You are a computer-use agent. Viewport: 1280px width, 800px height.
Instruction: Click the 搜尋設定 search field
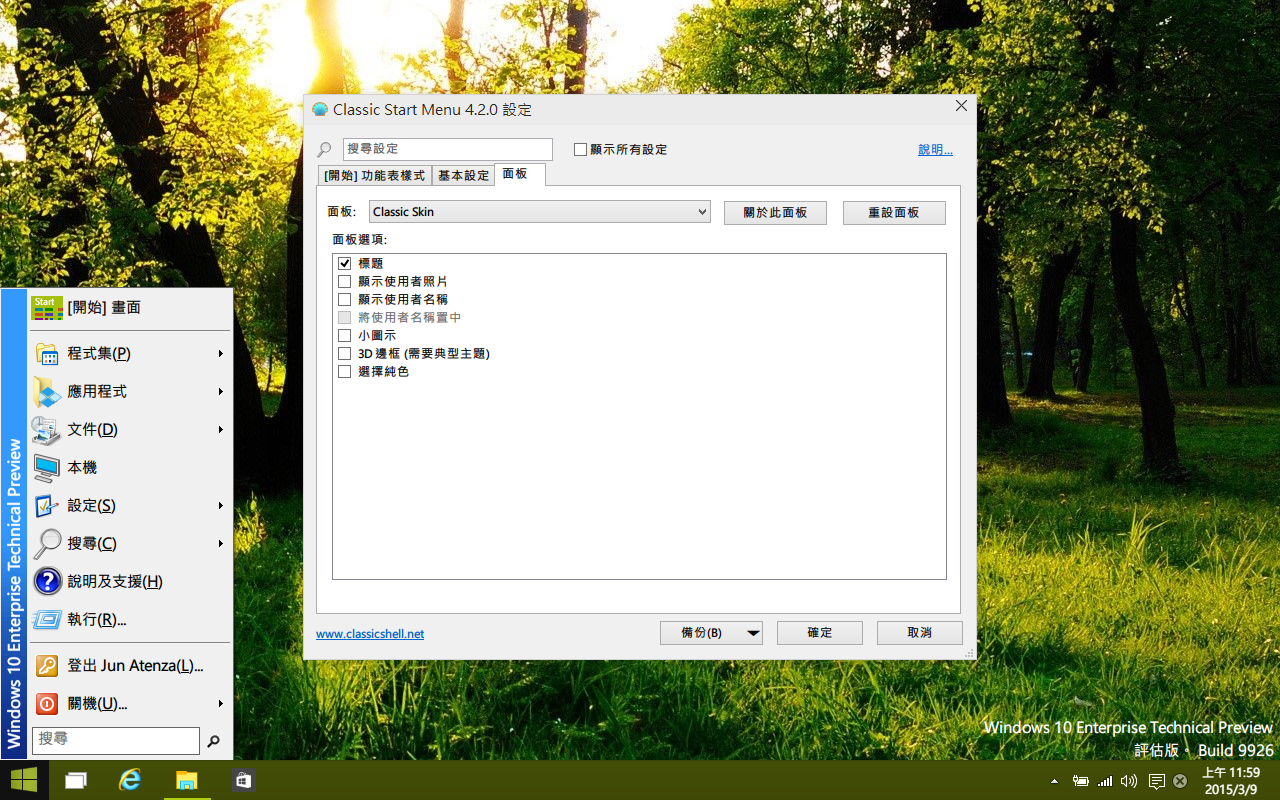tap(447, 149)
